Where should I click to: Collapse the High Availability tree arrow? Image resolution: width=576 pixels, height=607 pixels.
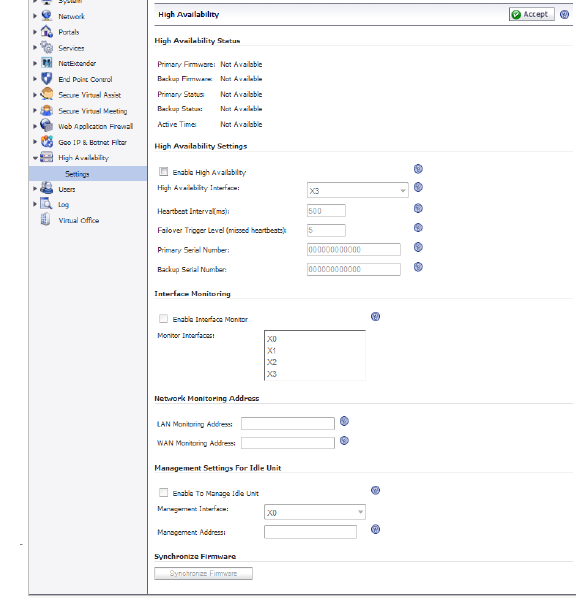[35, 158]
